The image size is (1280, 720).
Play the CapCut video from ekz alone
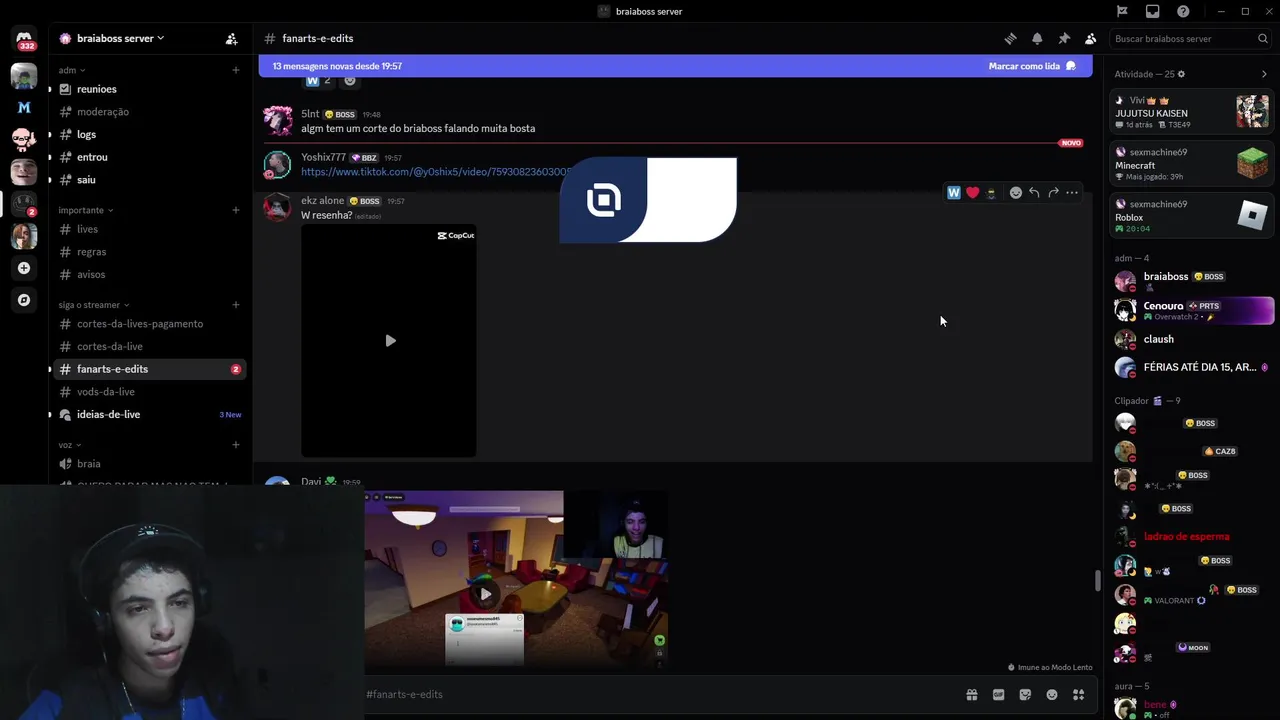pyautogui.click(x=390, y=341)
